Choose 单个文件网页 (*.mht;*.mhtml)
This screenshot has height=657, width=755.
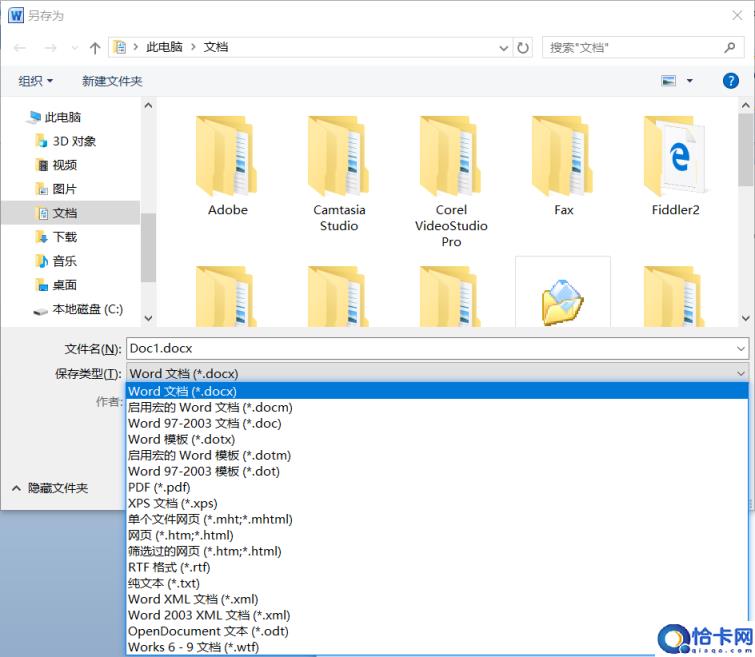pos(437,519)
